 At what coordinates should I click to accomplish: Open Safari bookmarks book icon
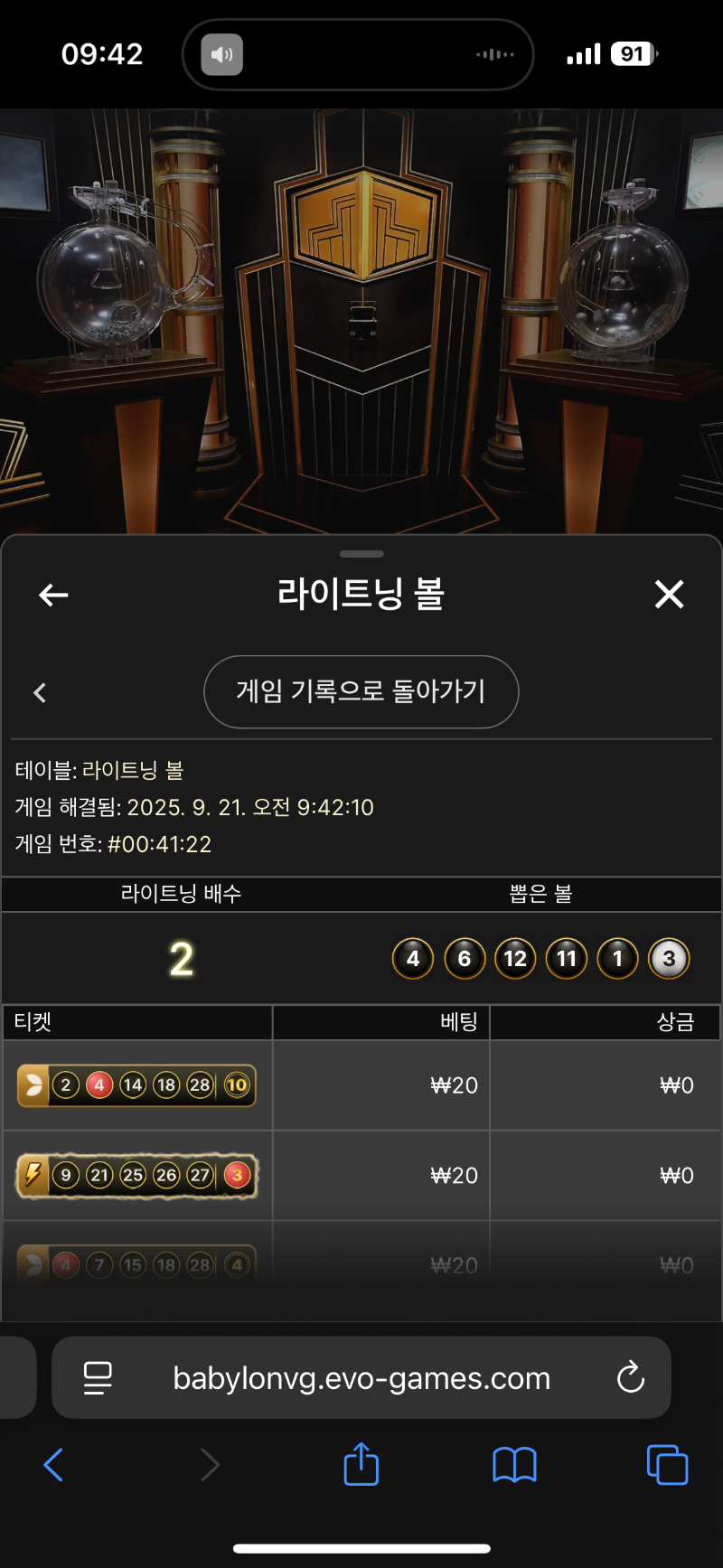point(514,1465)
